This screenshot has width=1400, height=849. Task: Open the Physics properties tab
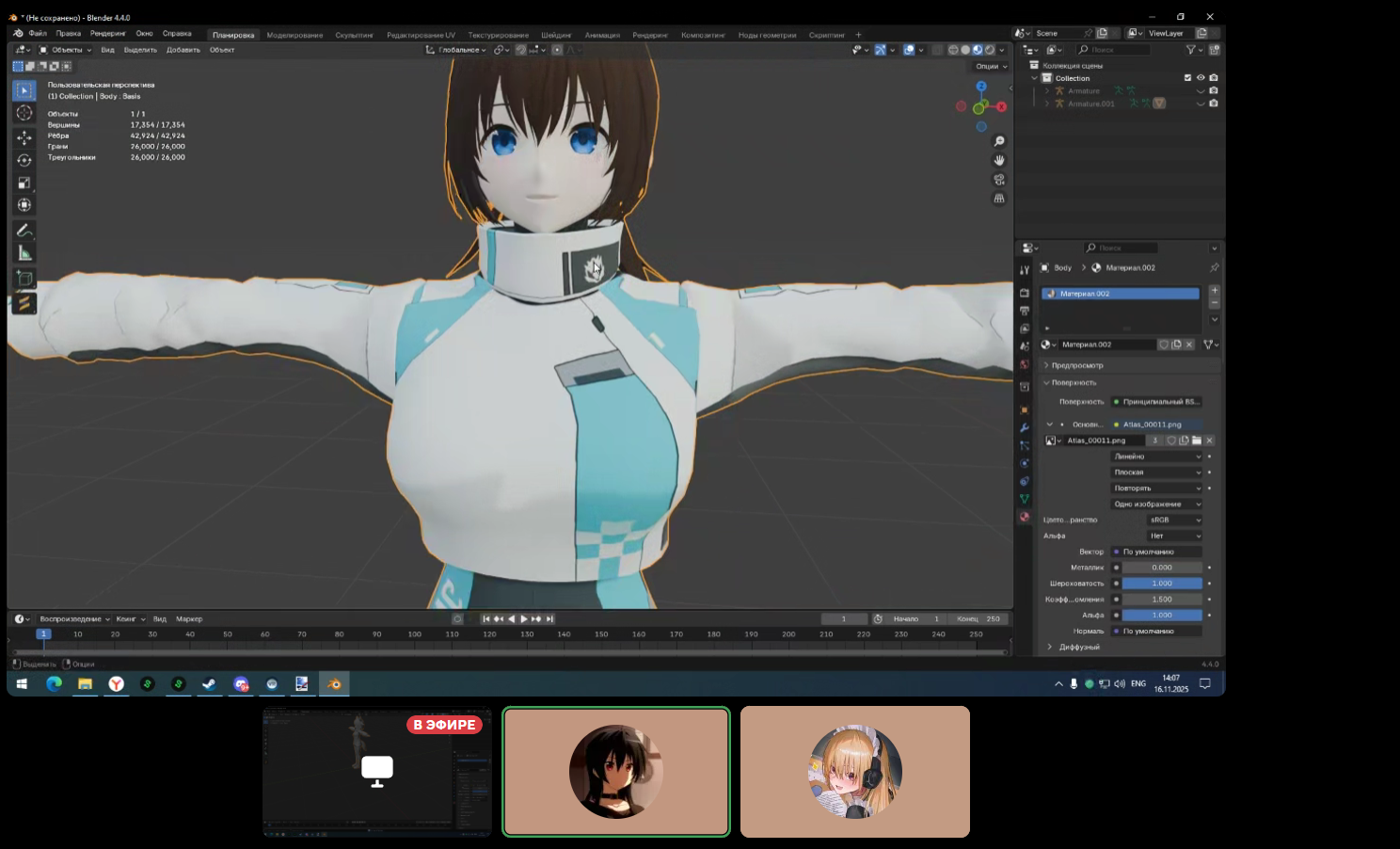pos(1025,463)
